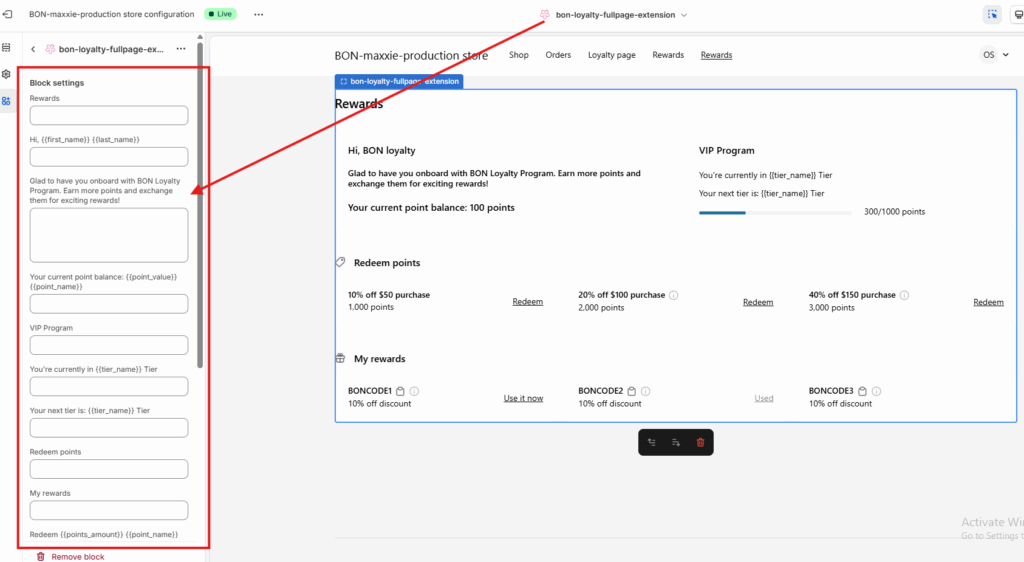The width and height of the screenshot is (1024, 562).
Task: Open the App embeds sidebar icon
Action: [x=7, y=101]
